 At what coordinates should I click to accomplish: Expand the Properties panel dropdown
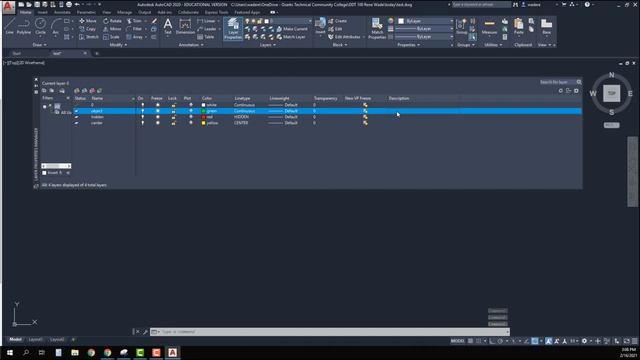tap(408, 45)
